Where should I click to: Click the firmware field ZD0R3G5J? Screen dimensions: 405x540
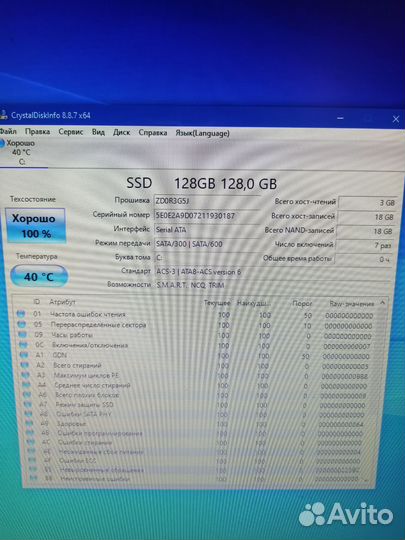point(207,201)
